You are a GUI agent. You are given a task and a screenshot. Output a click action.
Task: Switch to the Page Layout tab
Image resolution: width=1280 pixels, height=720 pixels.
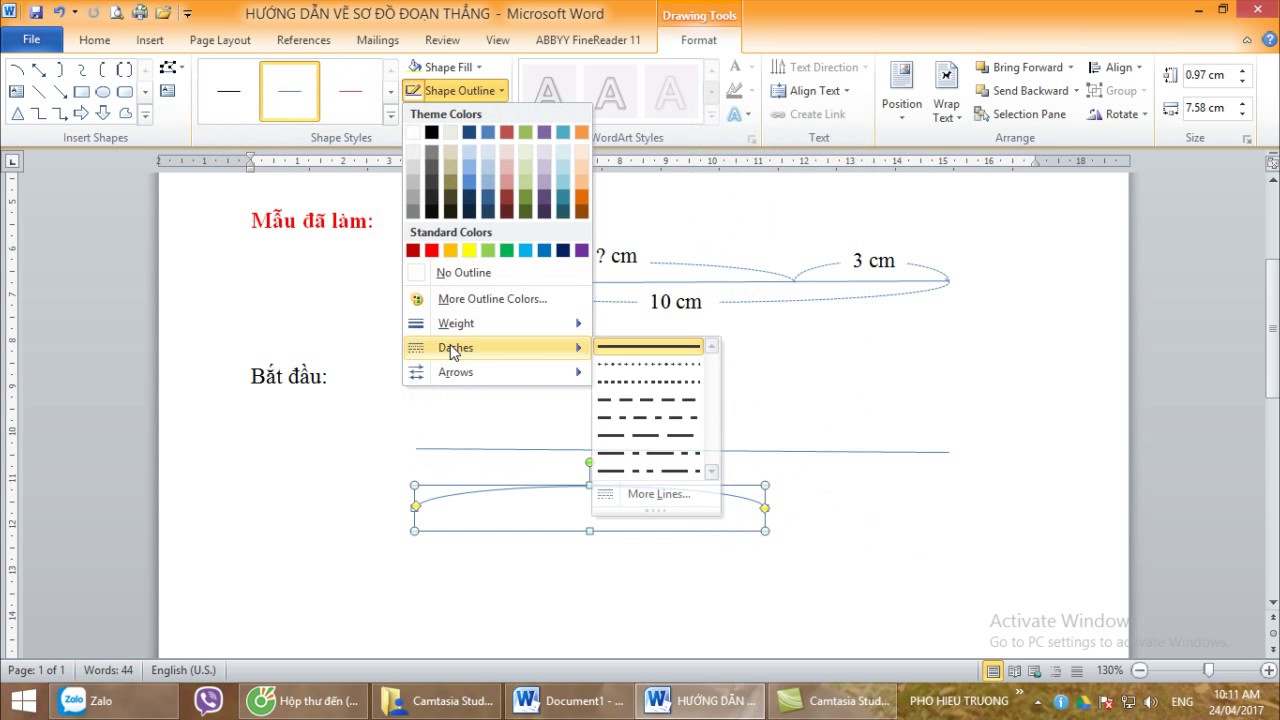click(x=220, y=40)
